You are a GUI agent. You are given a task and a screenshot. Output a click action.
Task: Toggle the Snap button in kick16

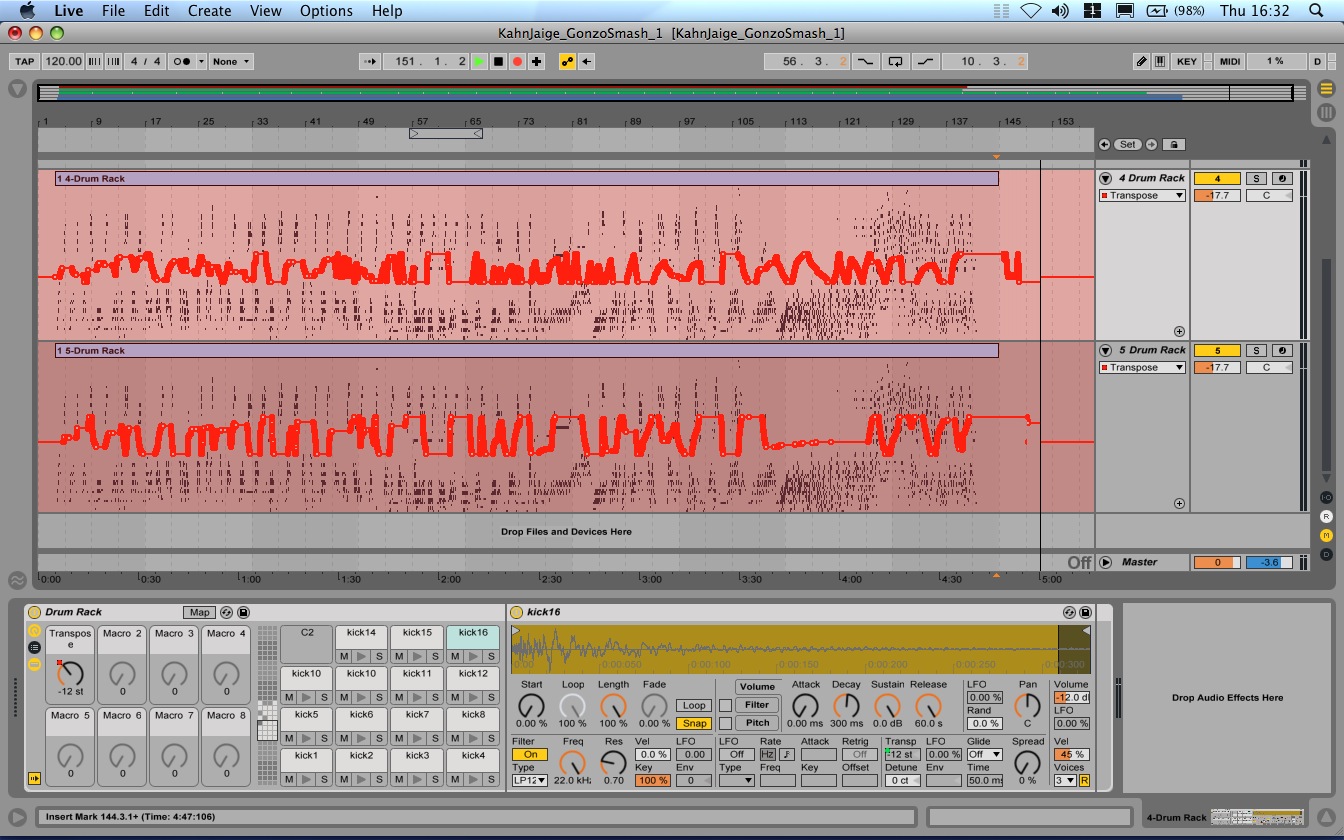(693, 723)
